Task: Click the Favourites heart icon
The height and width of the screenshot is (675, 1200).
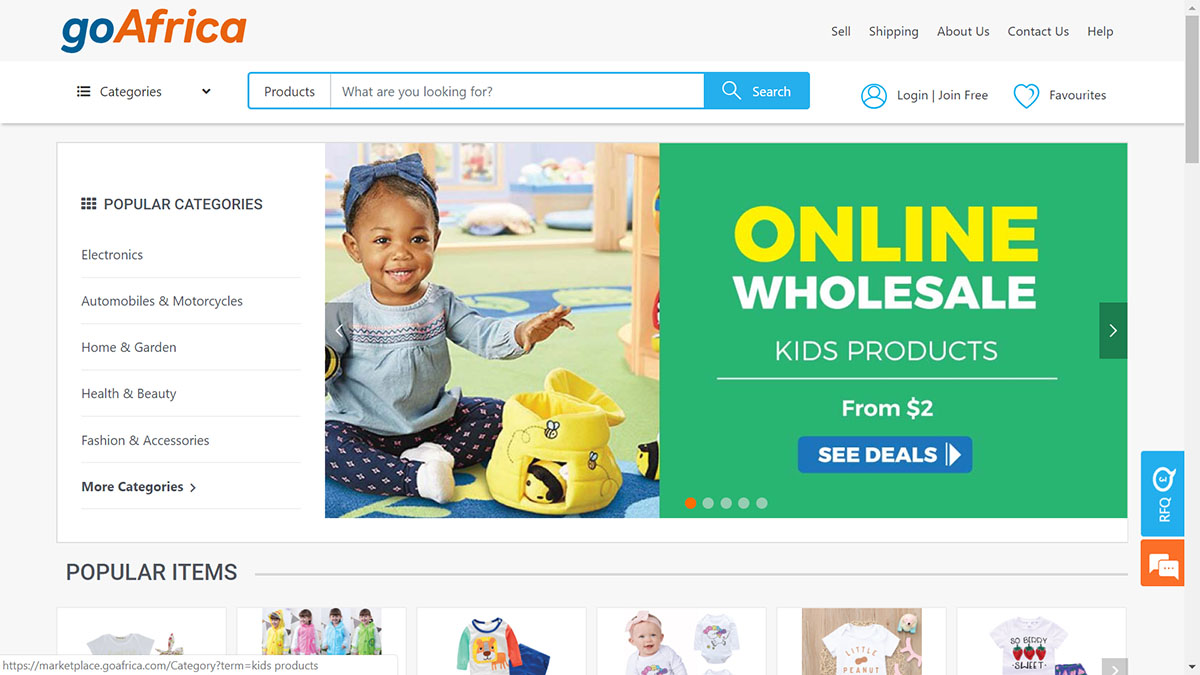Action: tap(1026, 96)
